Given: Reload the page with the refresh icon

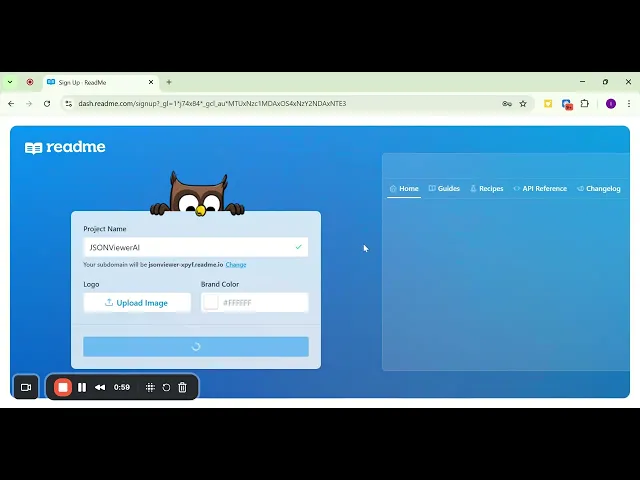Looking at the screenshot, I should coord(47,104).
